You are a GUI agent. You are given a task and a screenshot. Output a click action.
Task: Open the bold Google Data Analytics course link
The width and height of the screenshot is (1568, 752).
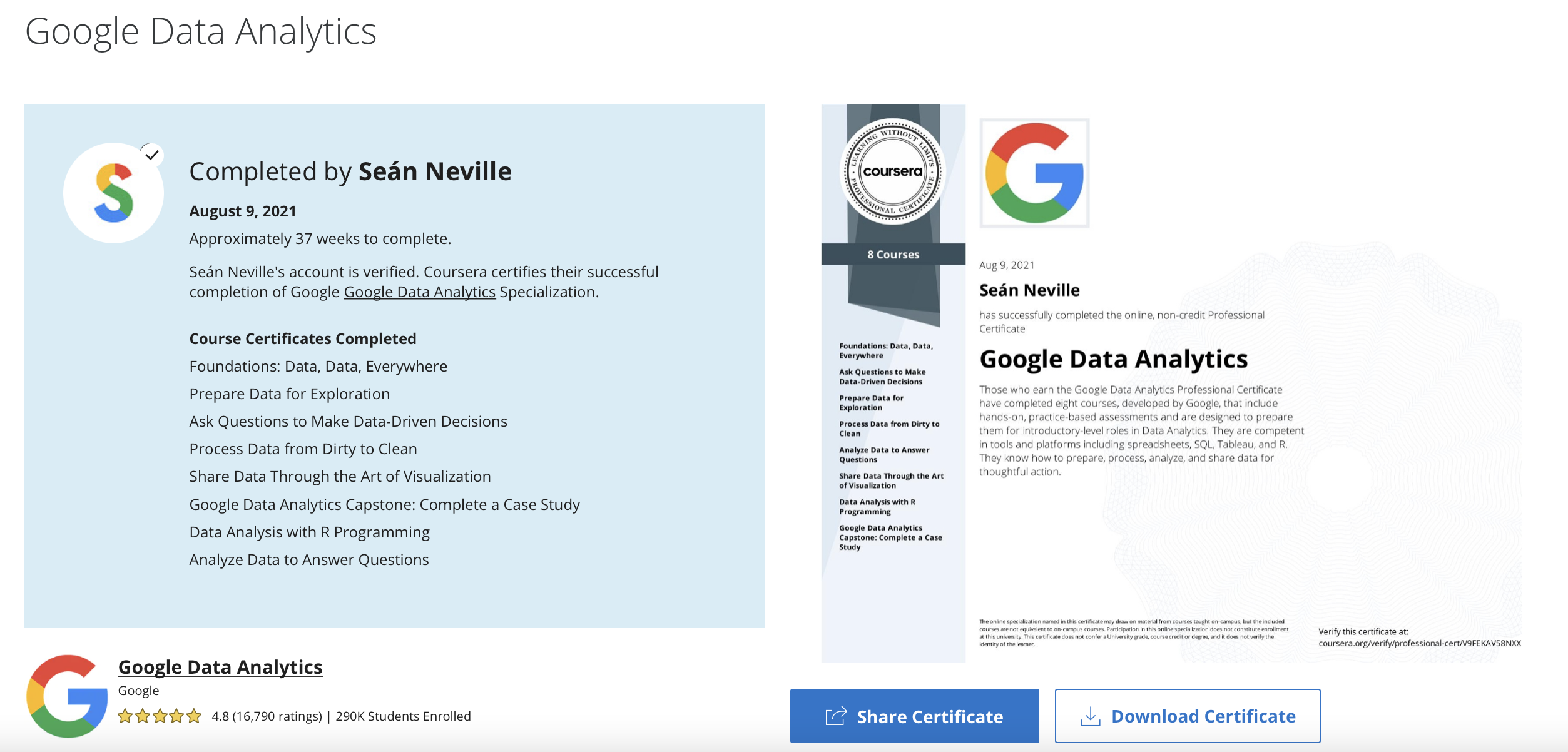(x=220, y=667)
